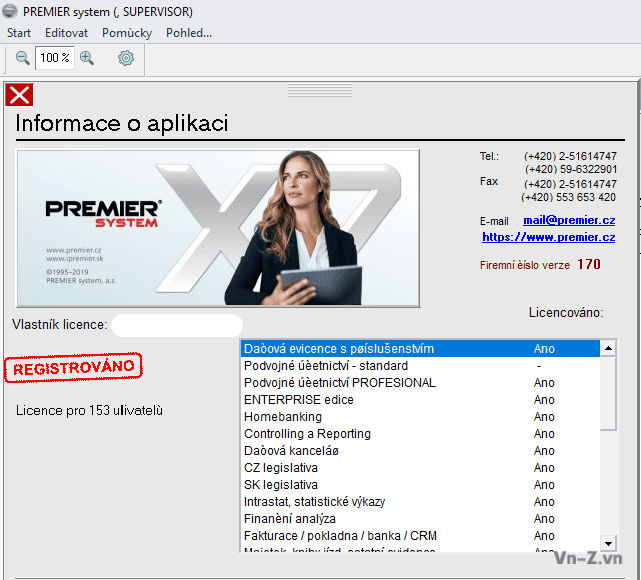Click the PREMIER System X7 banner image

(x=218, y=228)
